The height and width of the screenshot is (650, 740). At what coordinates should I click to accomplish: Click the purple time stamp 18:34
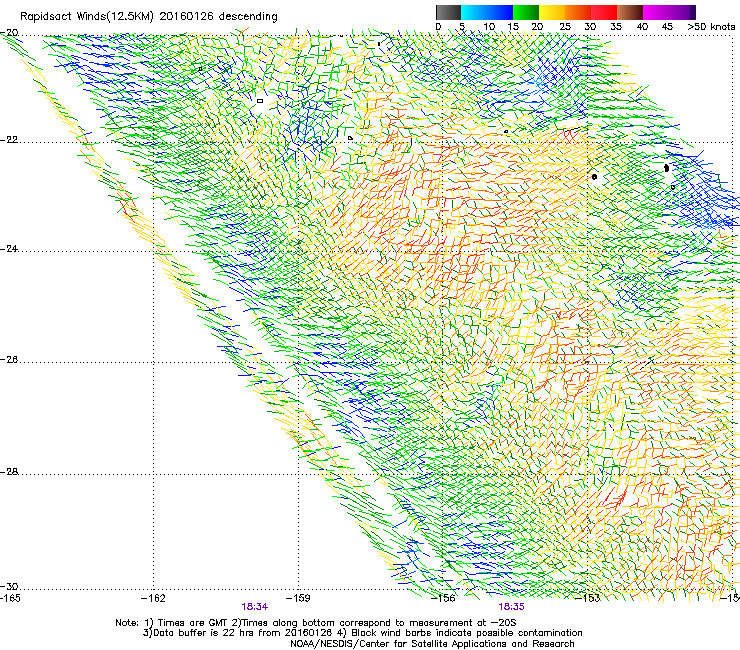point(255,607)
